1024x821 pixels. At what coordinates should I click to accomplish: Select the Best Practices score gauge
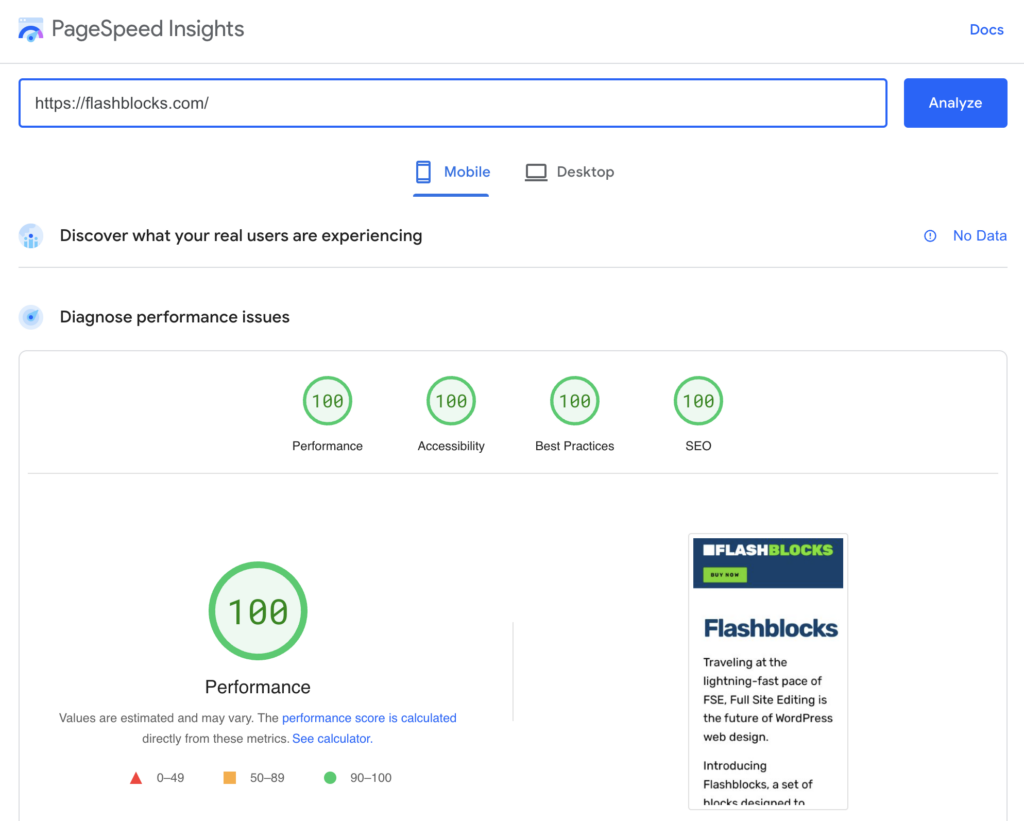[575, 400]
